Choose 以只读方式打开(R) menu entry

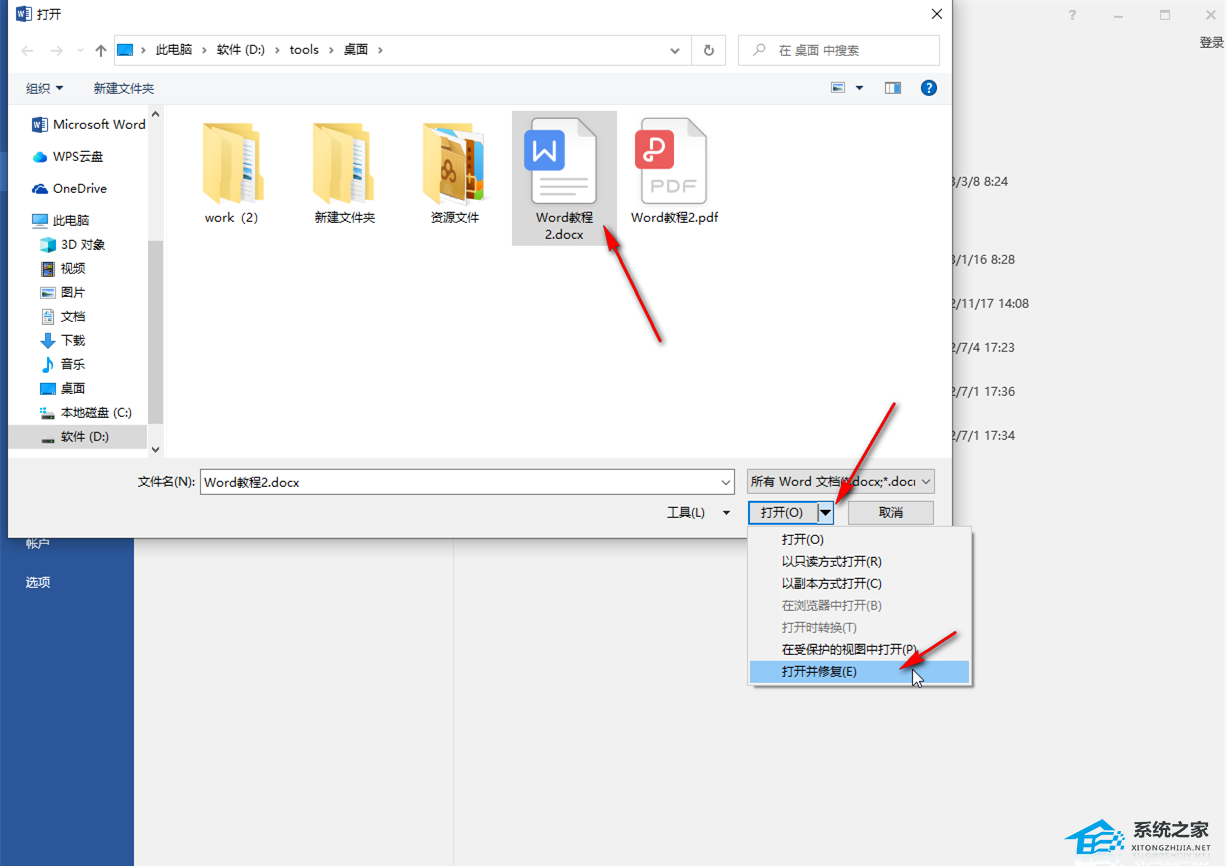859,562
